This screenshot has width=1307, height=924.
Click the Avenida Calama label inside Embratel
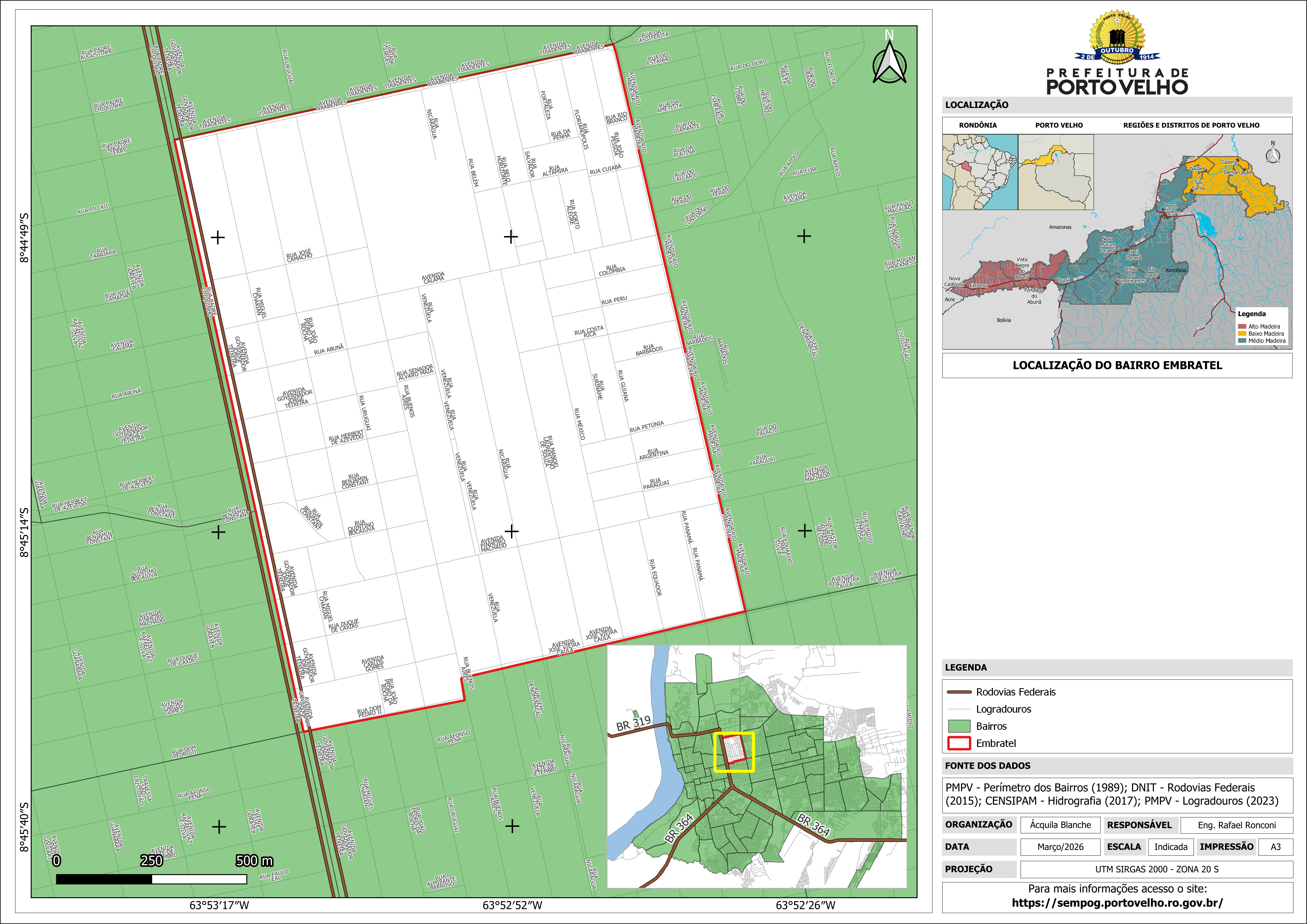pyautogui.click(x=433, y=278)
